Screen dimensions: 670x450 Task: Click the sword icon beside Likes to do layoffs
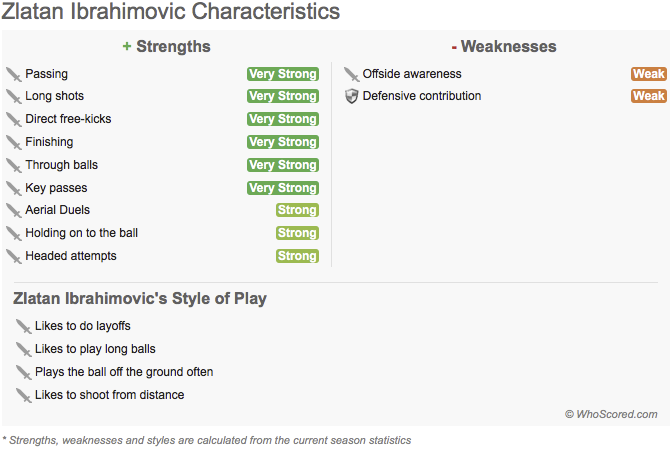24,326
